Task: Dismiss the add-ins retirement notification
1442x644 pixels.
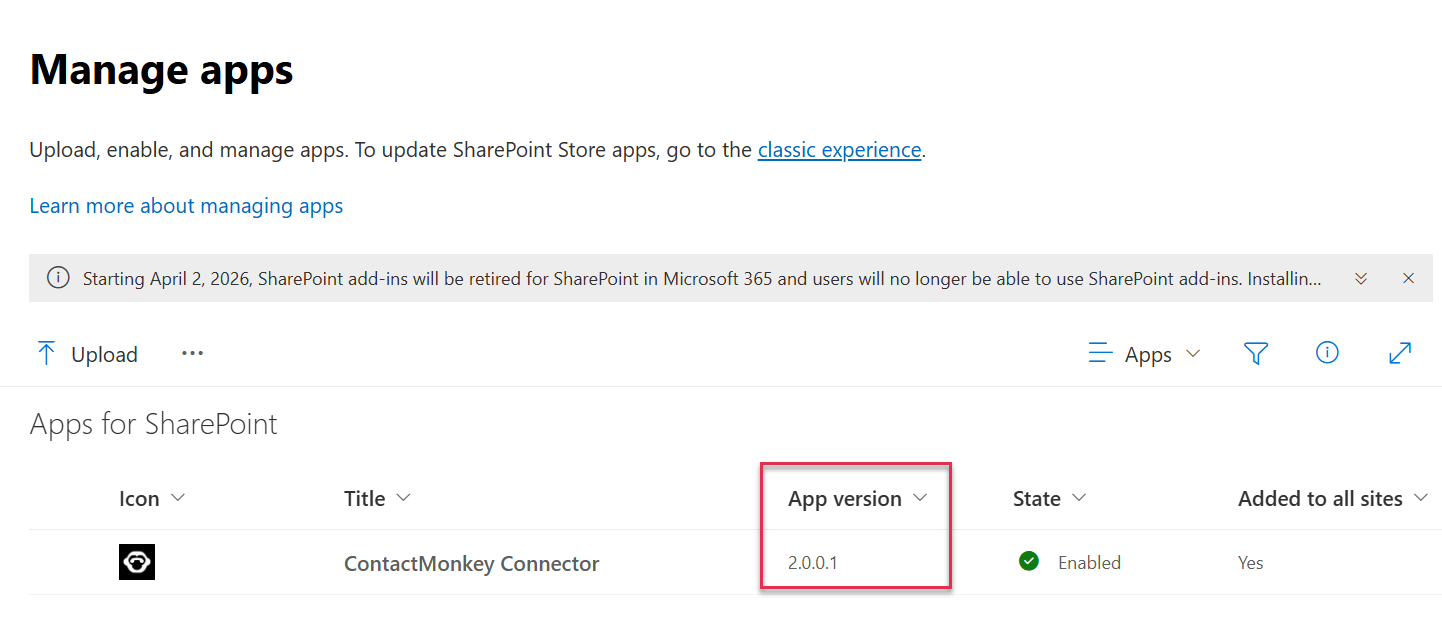Action: coord(1408,278)
